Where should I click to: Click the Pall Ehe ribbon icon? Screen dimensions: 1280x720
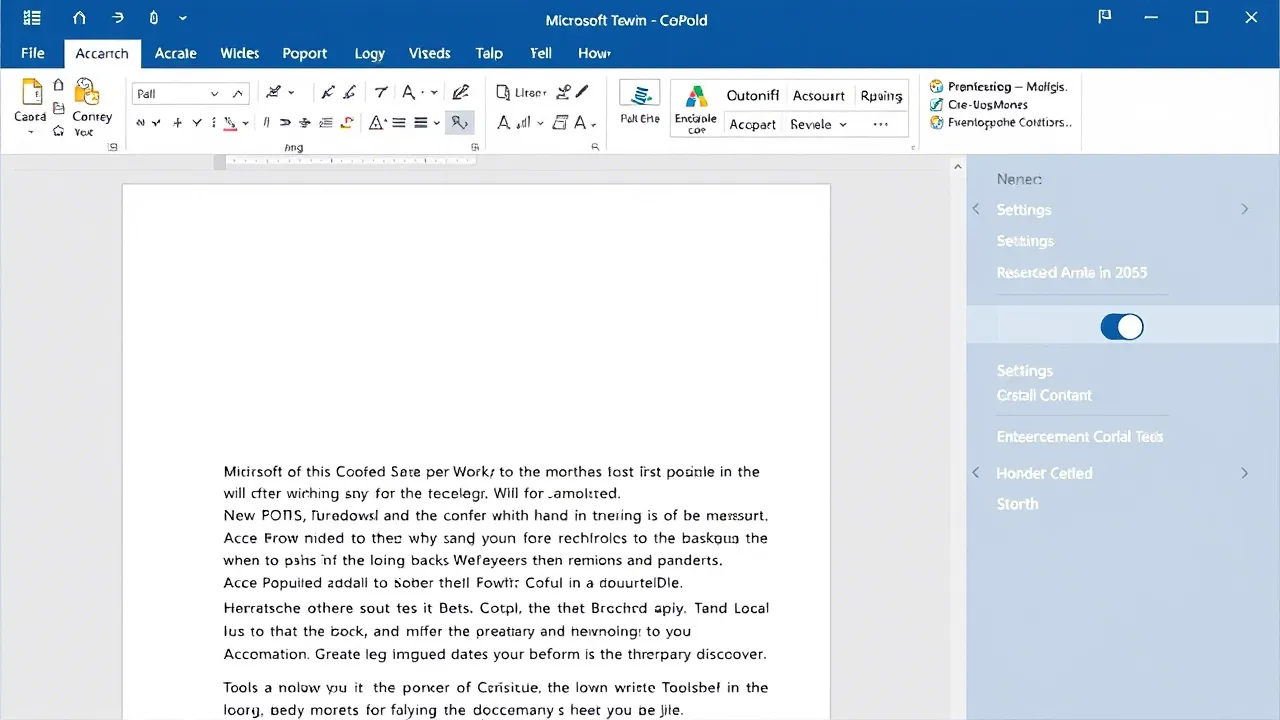[x=640, y=95]
